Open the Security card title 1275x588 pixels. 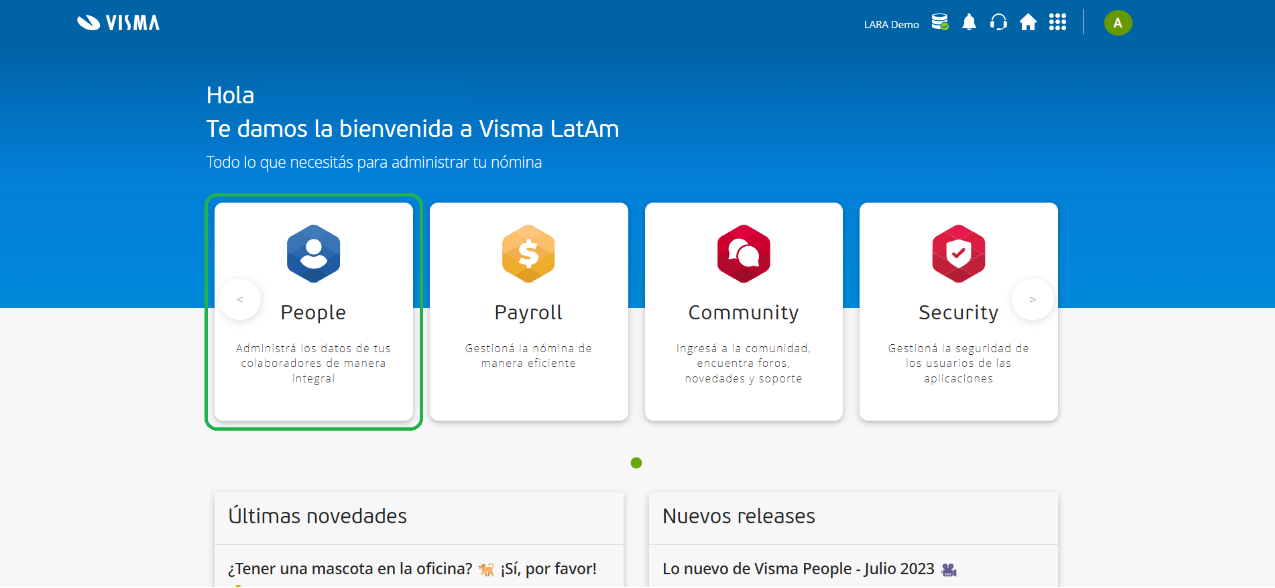click(958, 313)
